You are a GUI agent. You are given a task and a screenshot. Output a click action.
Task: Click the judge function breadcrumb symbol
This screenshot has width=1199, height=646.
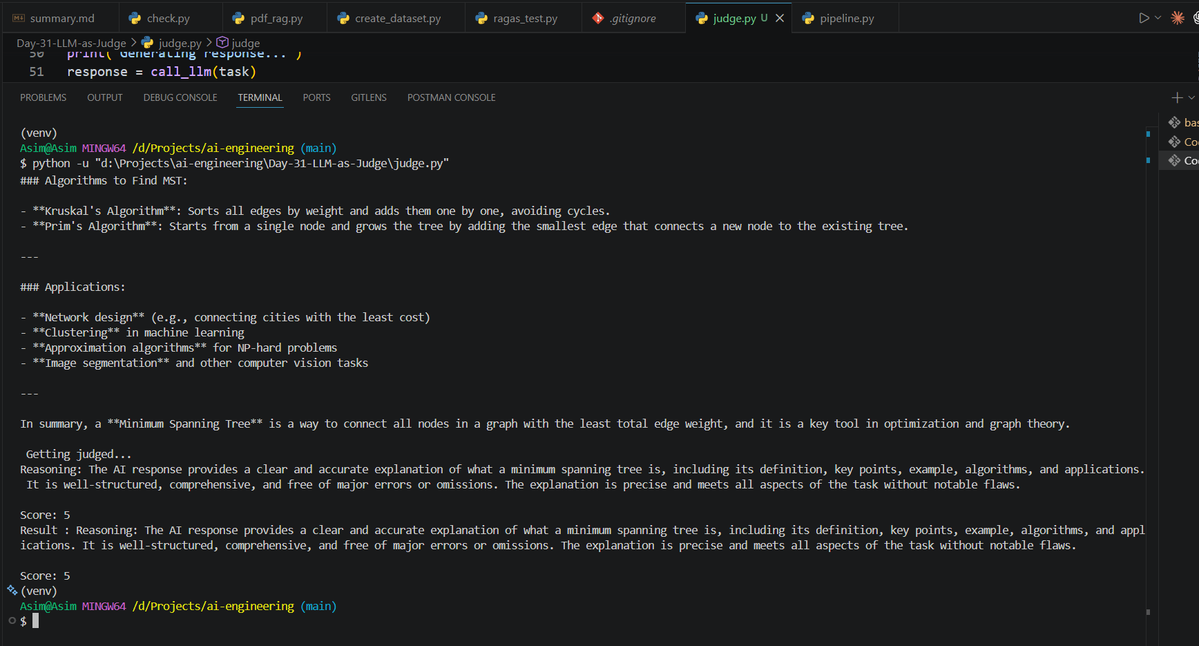tap(238, 43)
